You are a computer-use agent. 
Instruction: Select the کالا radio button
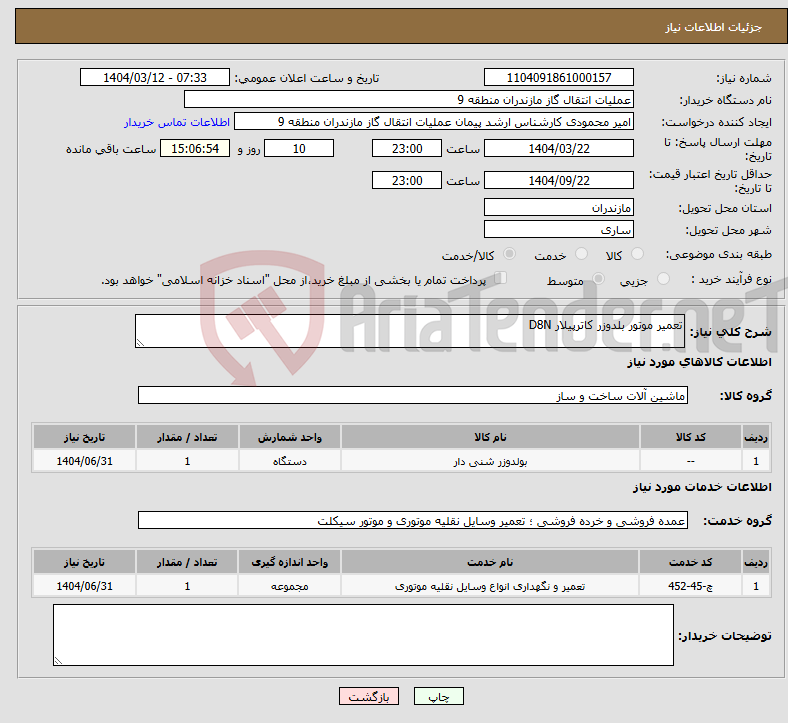(x=637, y=254)
